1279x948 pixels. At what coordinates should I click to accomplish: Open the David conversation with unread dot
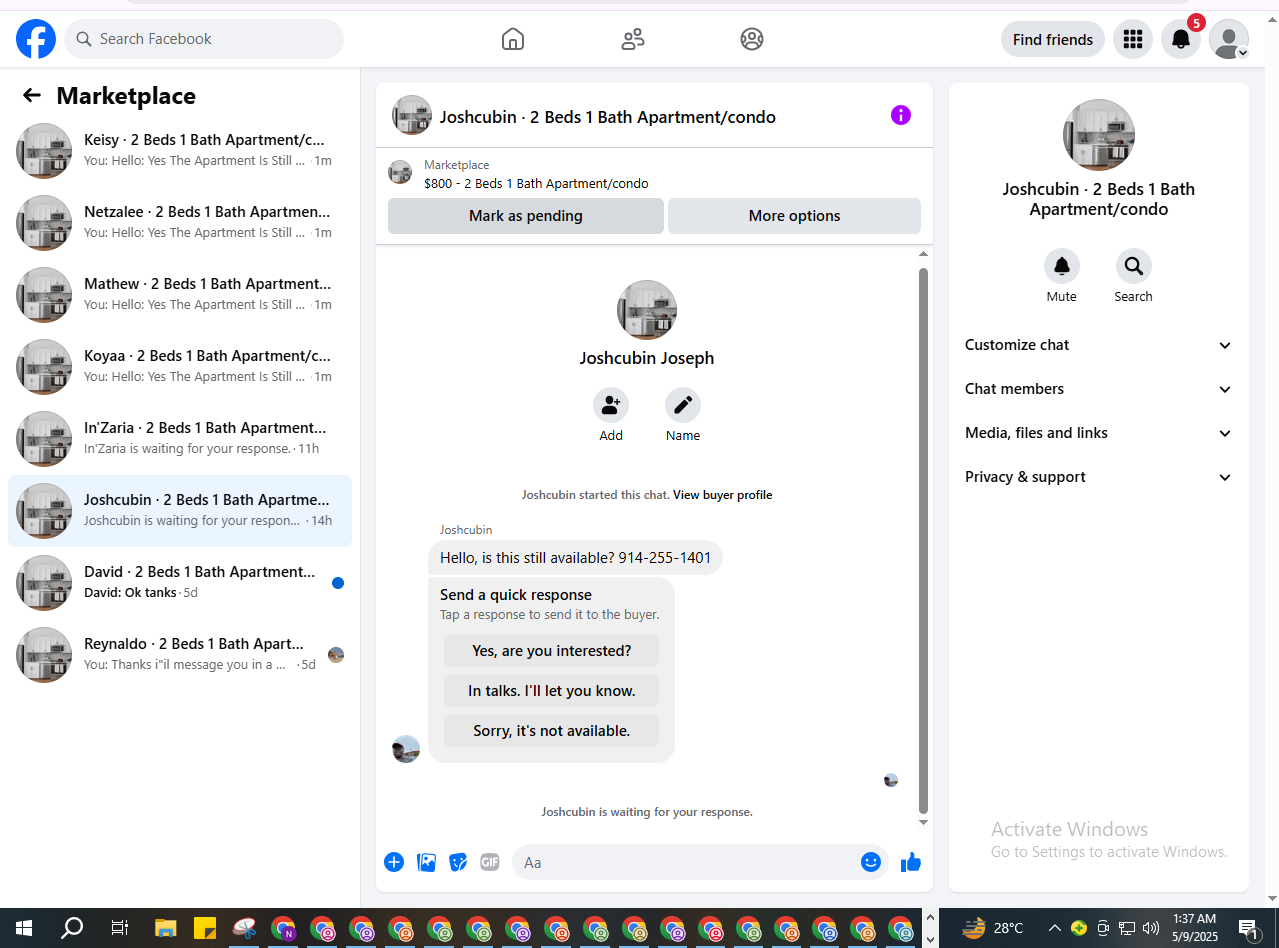click(x=180, y=583)
